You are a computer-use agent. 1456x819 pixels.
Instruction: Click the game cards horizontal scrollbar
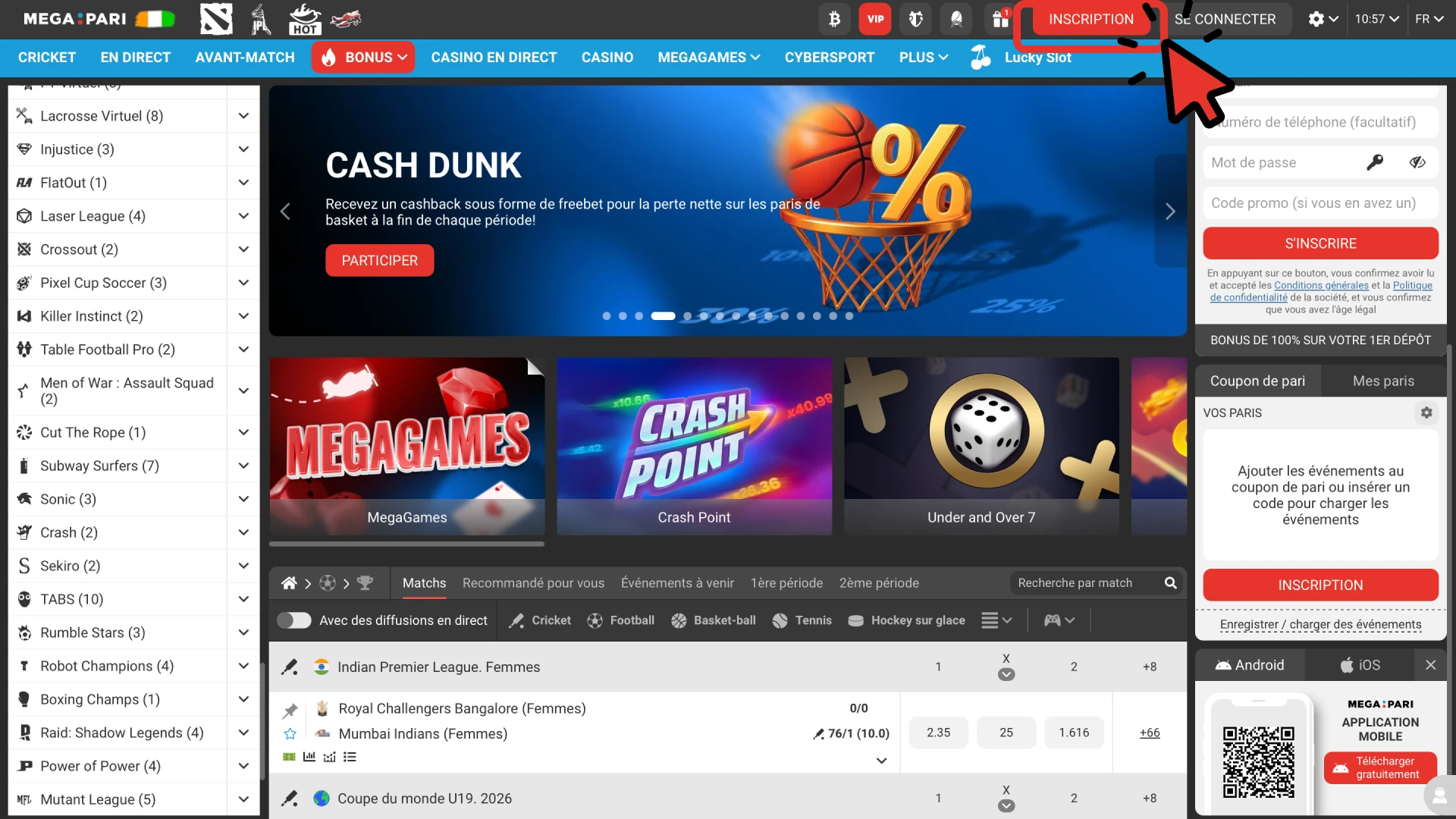tap(406, 544)
